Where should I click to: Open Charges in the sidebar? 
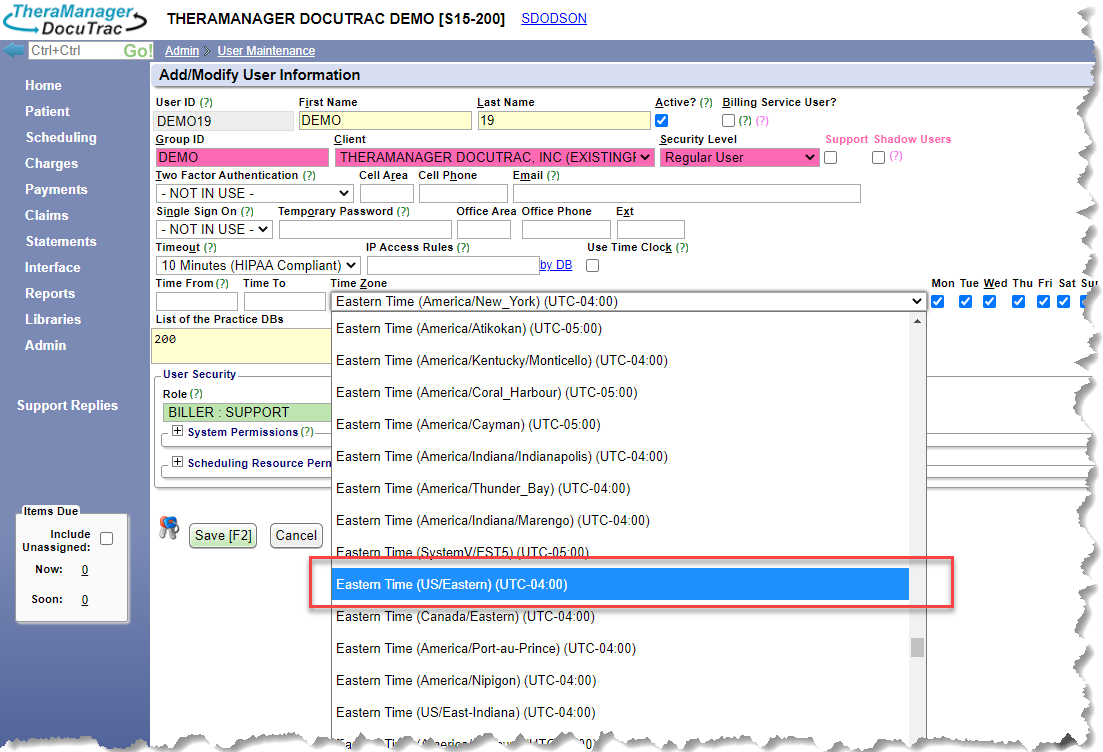tap(51, 163)
